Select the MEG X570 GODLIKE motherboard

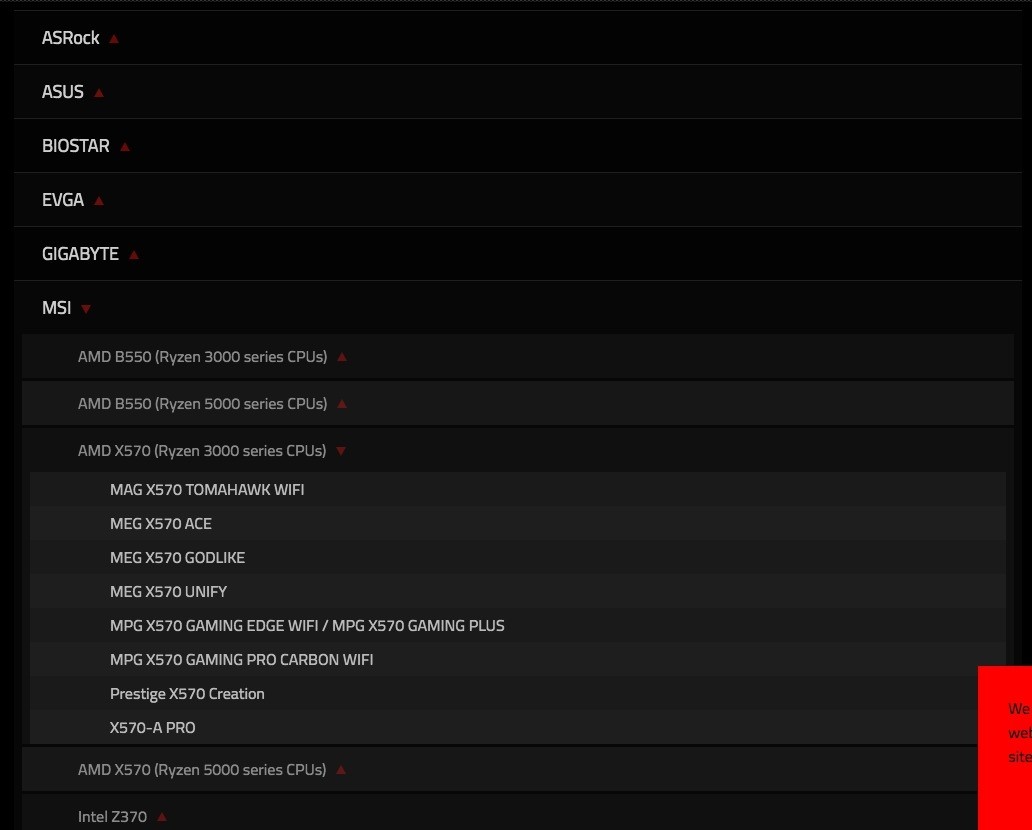pos(518,558)
